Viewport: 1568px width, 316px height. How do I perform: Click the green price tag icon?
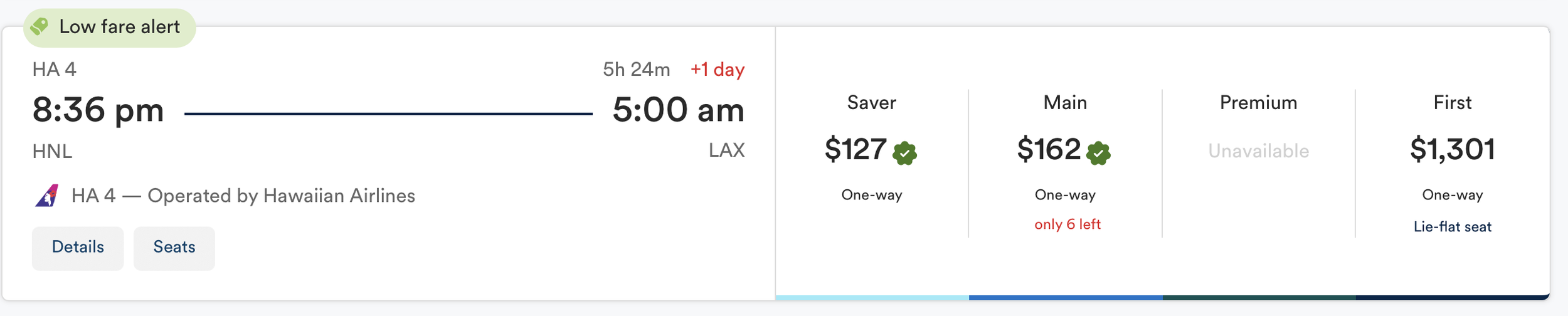(40, 26)
